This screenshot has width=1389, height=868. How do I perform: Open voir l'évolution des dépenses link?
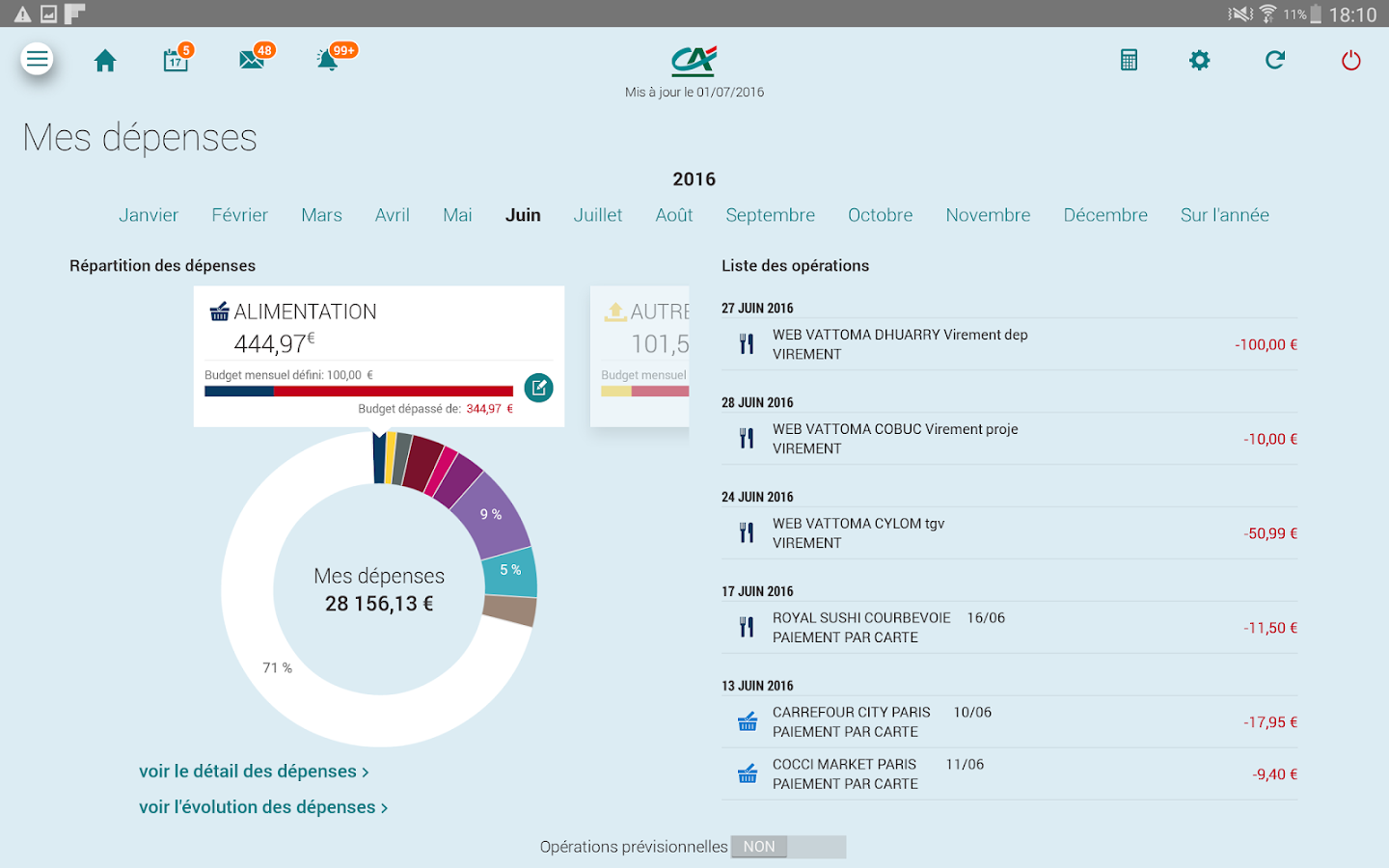pos(262,807)
